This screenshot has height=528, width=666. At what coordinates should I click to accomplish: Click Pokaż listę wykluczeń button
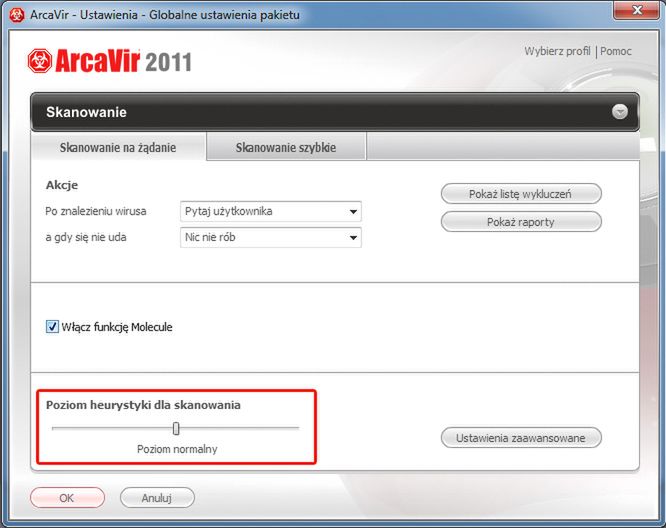point(521,194)
